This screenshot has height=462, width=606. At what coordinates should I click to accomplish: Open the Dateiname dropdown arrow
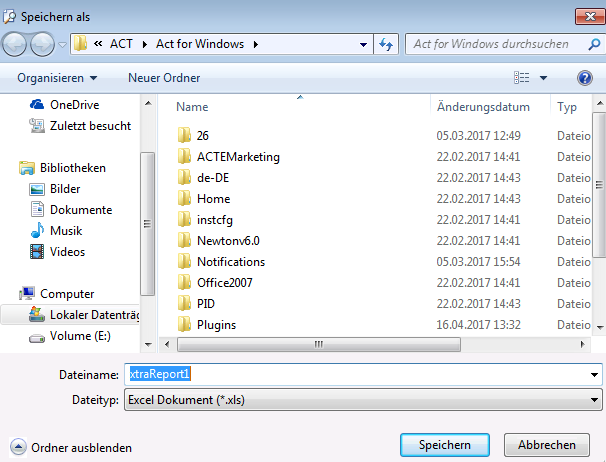pyautogui.click(x=594, y=375)
